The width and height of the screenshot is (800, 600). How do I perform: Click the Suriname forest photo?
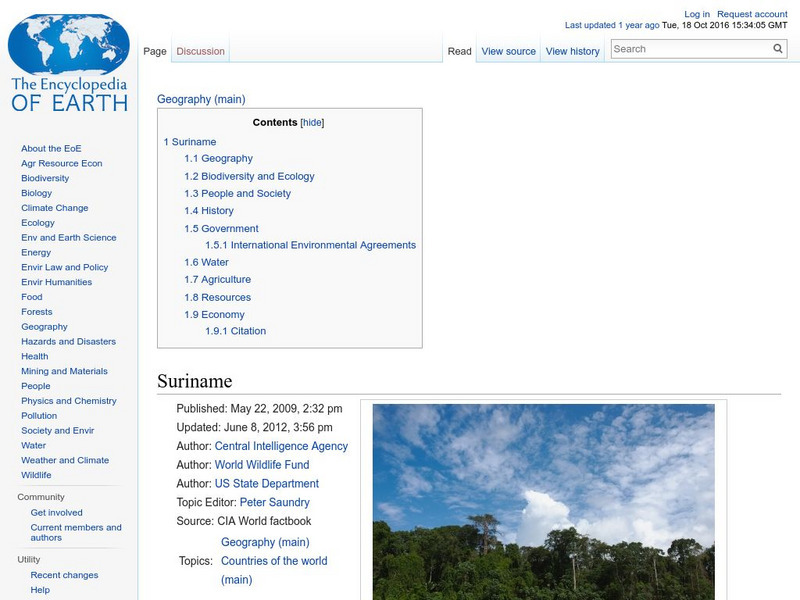click(x=545, y=500)
